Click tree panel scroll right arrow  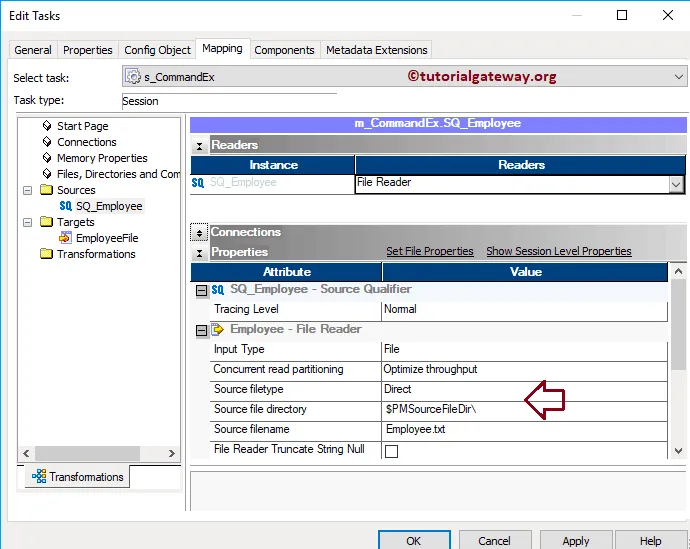click(x=172, y=453)
